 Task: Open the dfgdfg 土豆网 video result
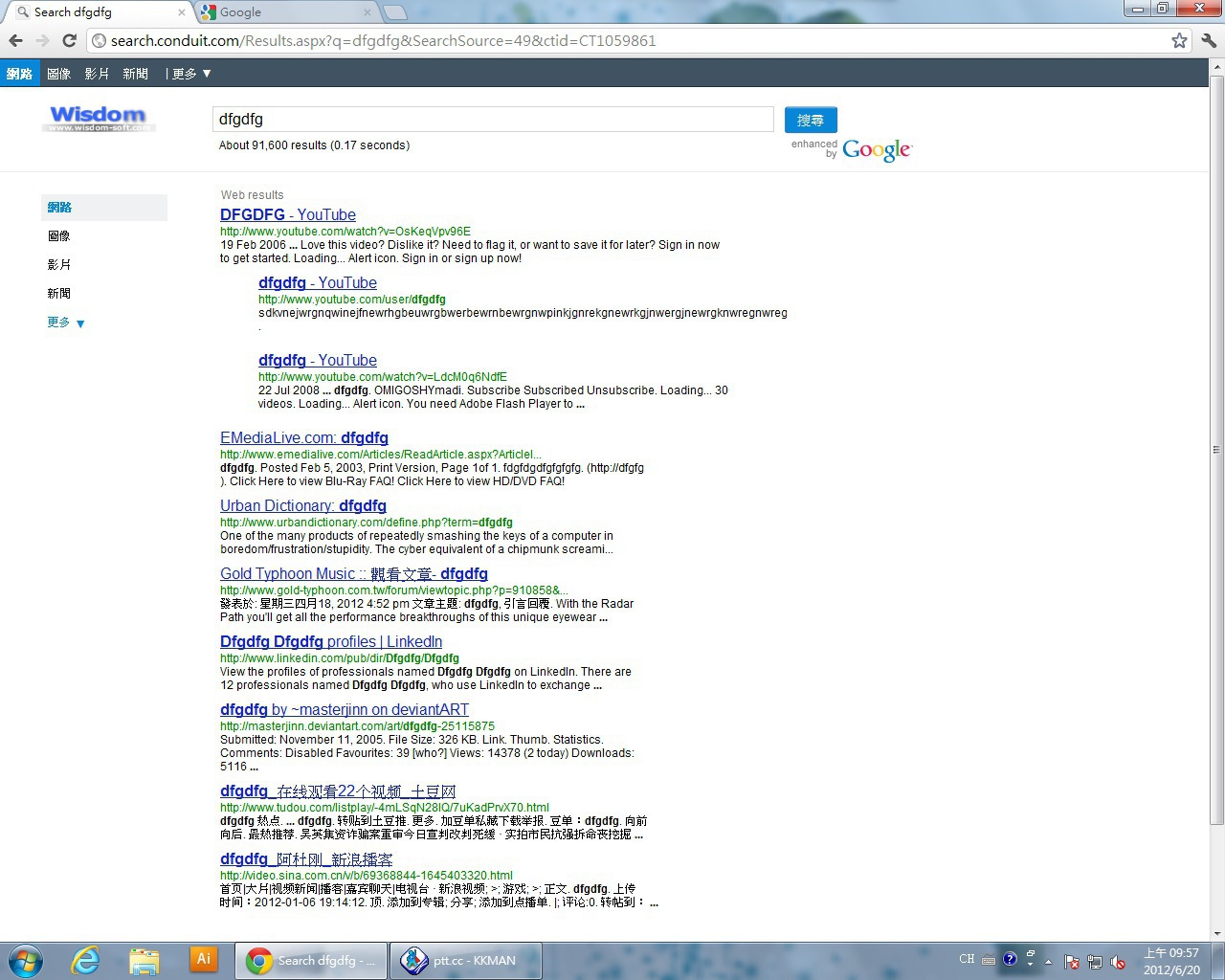point(338,791)
